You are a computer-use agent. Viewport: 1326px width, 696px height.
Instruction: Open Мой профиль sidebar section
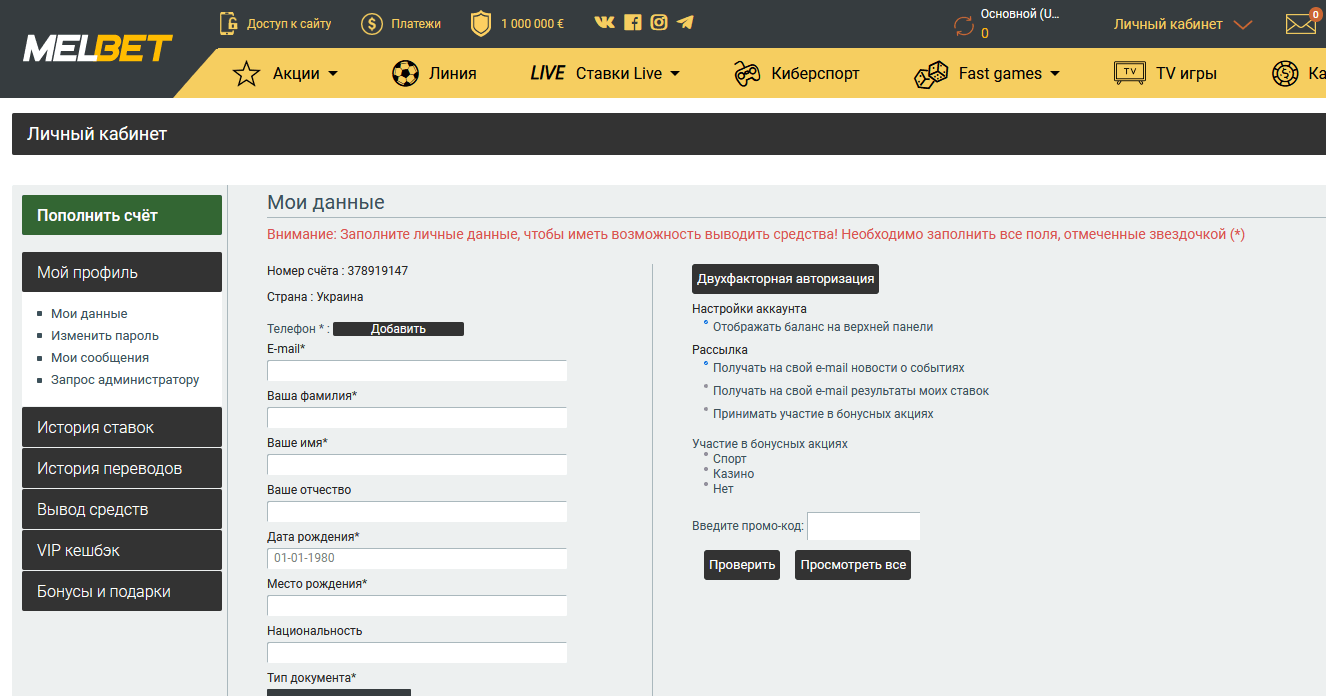pos(122,272)
